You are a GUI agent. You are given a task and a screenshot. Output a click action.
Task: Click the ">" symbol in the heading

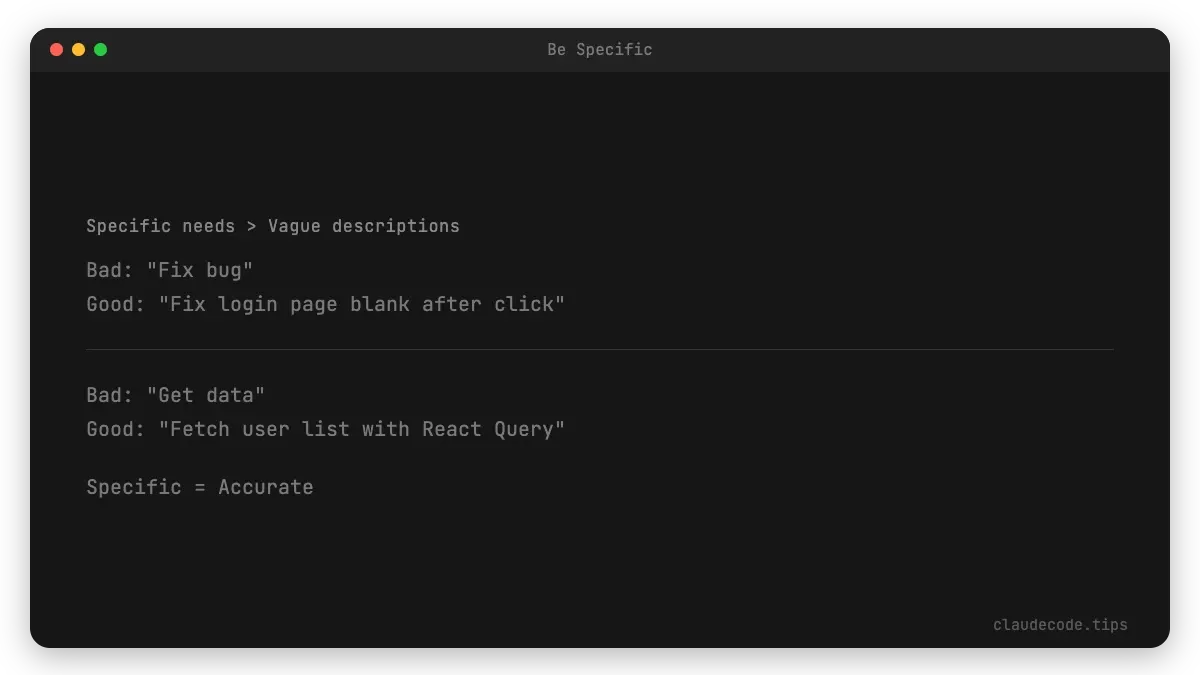pos(251,226)
